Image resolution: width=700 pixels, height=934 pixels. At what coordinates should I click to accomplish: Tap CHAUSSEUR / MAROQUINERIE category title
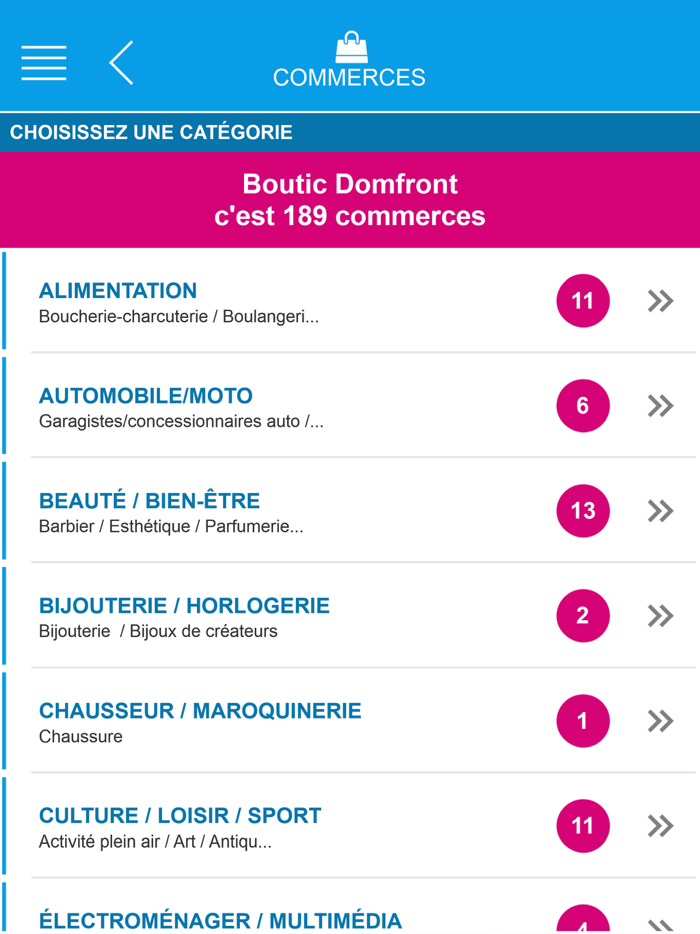click(x=199, y=711)
